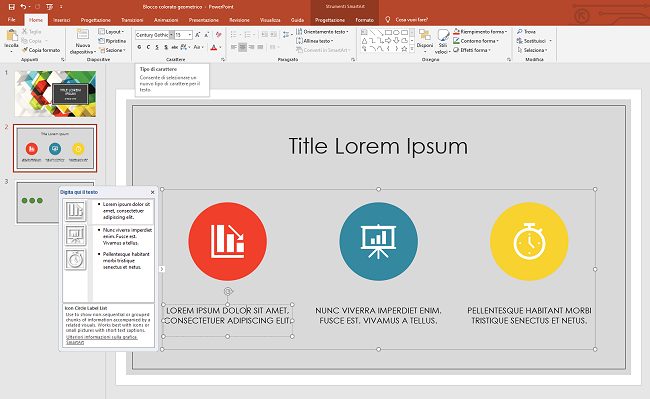The height and width of the screenshot is (399, 650).
Task: Clear all formatting eraser icon
Action: (218, 35)
